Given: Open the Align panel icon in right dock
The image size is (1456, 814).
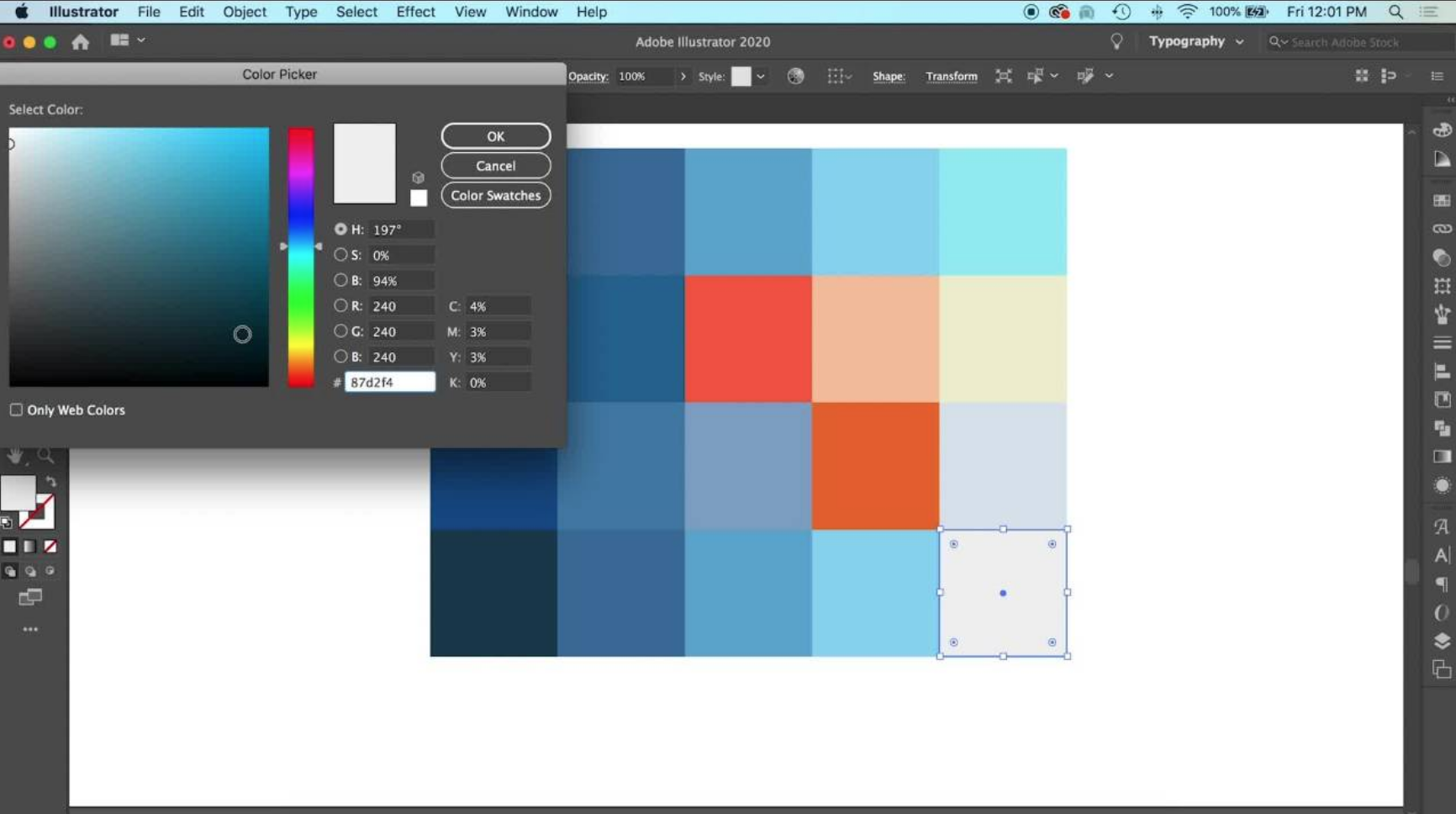Looking at the screenshot, I should (1442, 372).
